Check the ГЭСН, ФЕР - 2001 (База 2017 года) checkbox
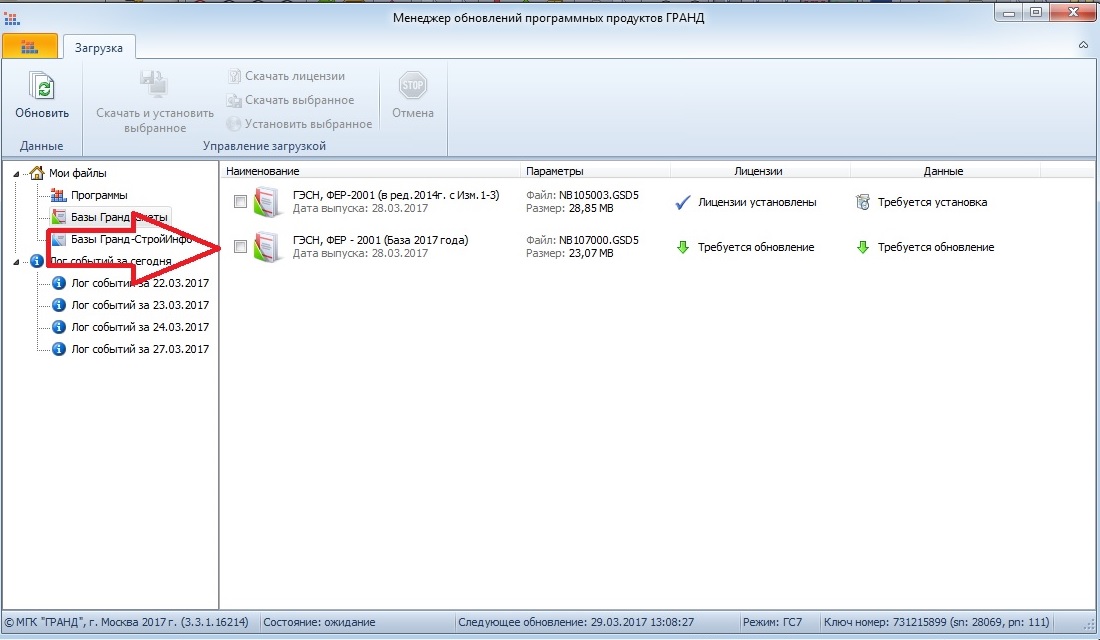This screenshot has height=640, width=1100. [x=240, y=246]
